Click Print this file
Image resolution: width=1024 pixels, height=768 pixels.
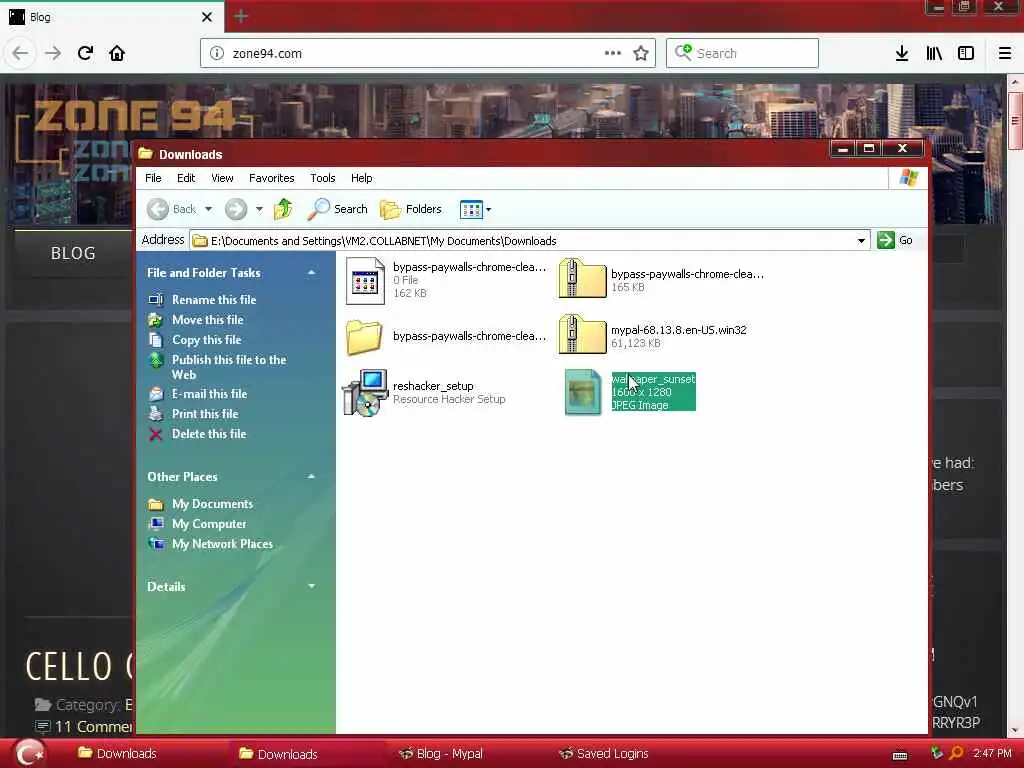[205, 414]
